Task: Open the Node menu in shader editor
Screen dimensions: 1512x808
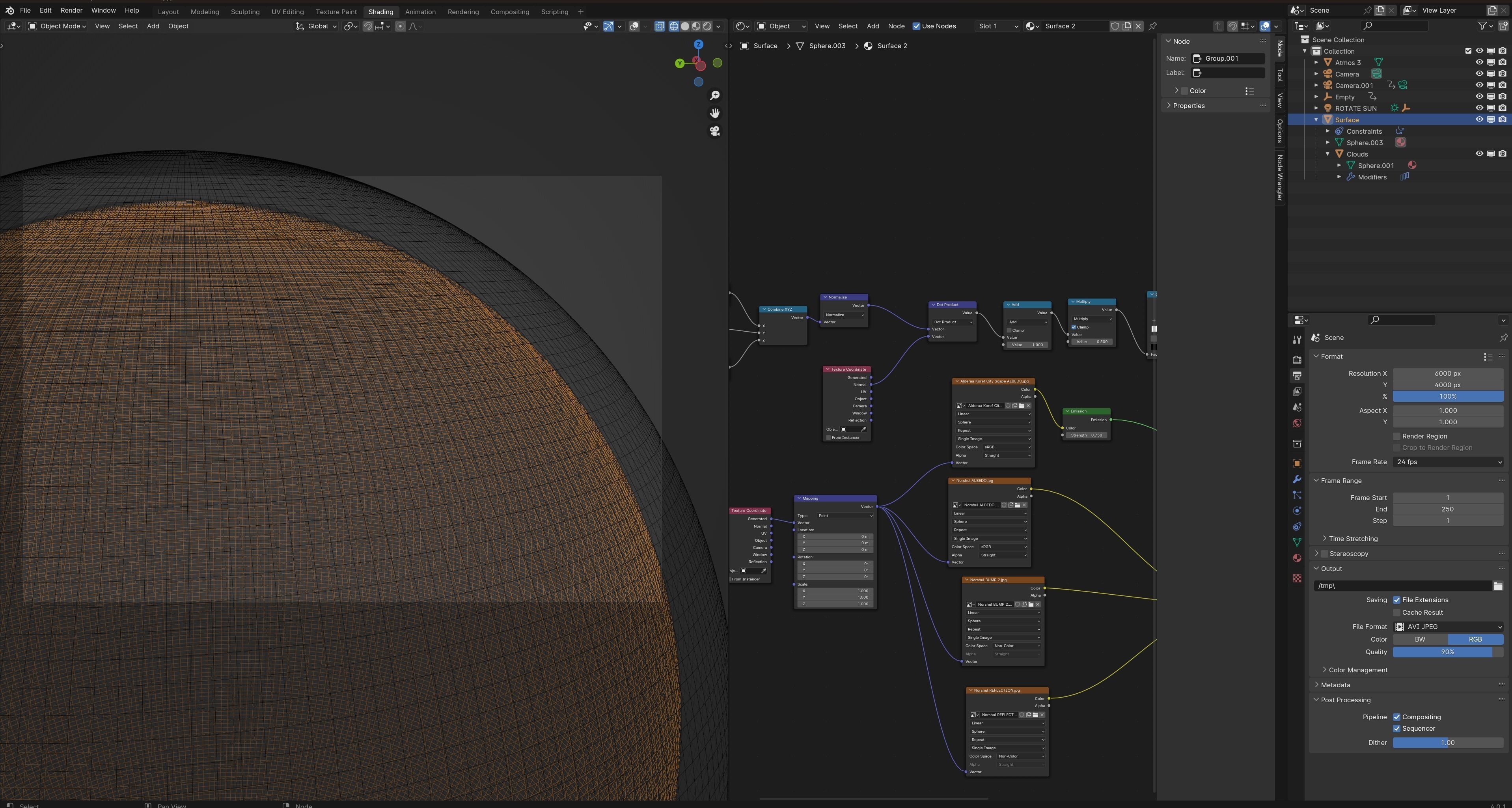Action: pos(896,26)
